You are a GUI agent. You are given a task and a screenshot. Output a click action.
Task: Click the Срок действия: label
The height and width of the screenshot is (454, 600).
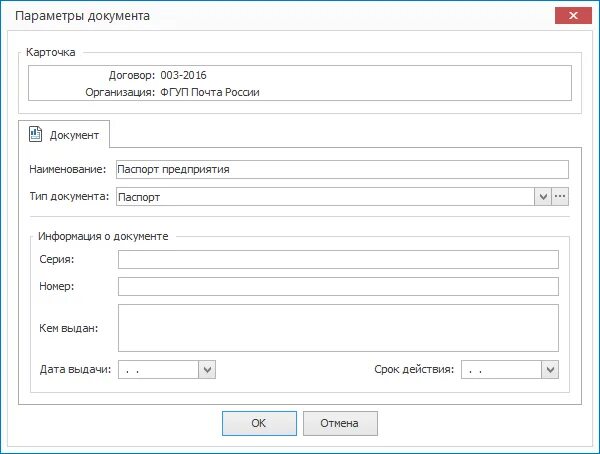click(x=414, y=369)
